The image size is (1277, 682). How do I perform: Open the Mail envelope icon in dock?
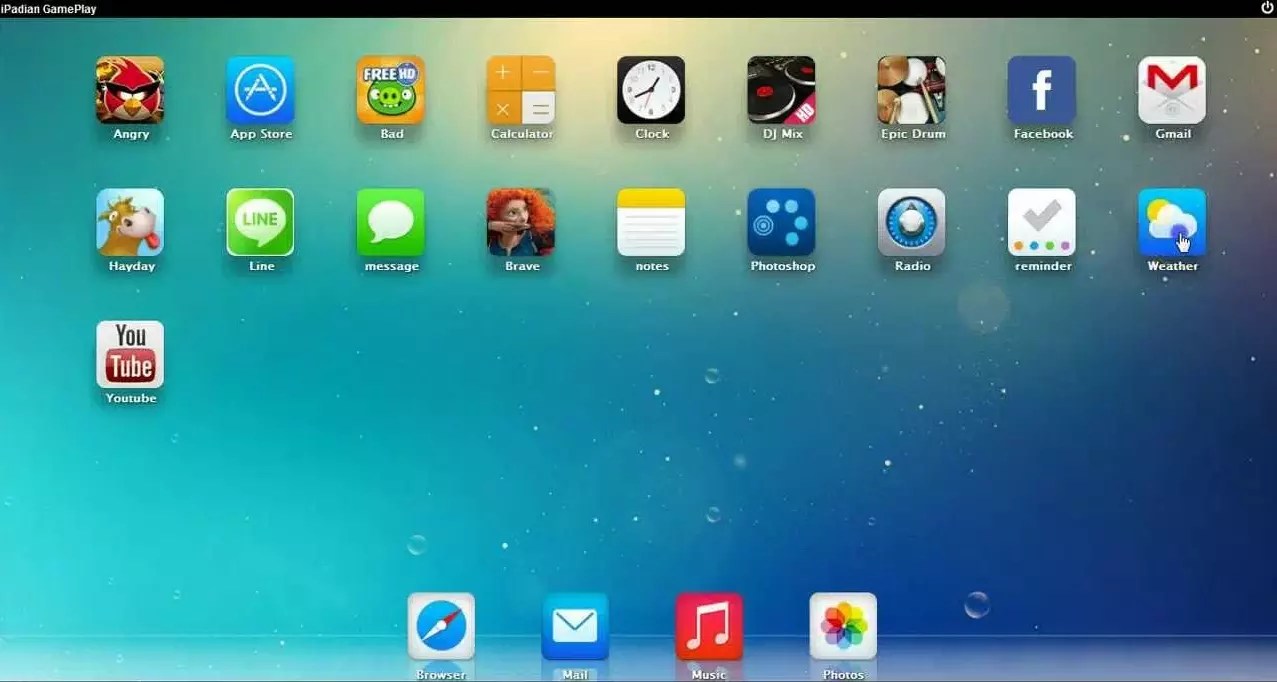point(575,627)
